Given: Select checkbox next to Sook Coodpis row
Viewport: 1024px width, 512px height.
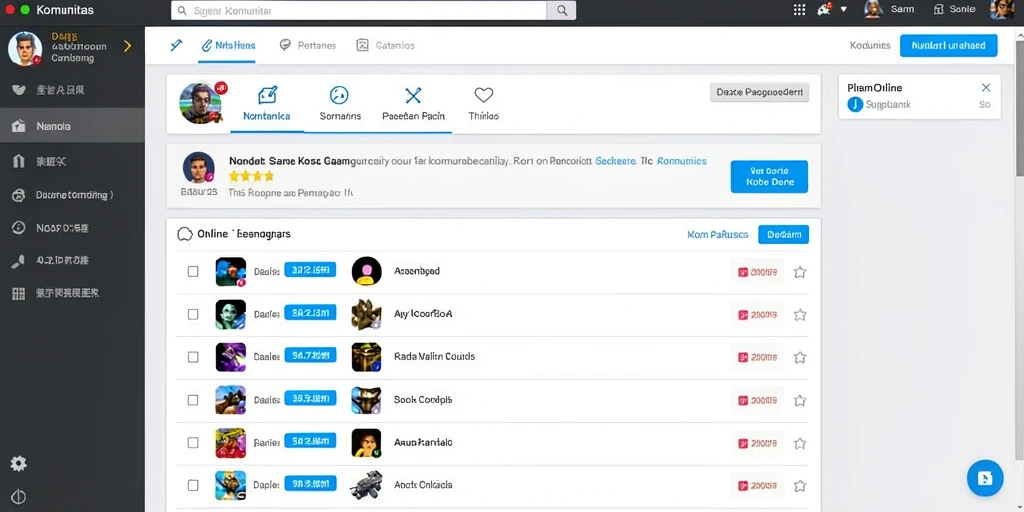Looking at the screenshot, I should (x=193, y=400).
